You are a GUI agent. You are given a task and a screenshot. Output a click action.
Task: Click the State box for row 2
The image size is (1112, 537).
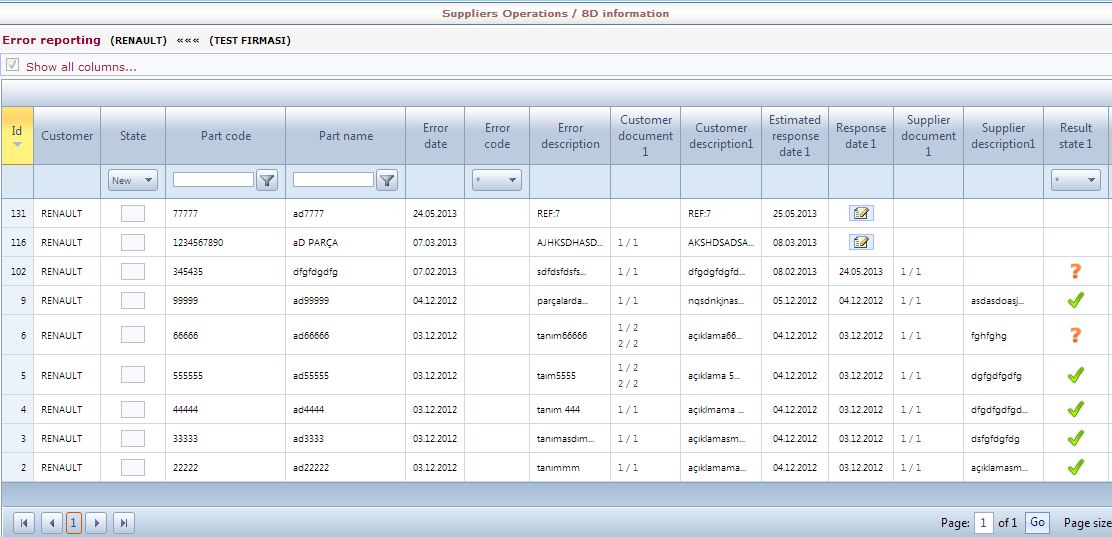pos(133,467)
